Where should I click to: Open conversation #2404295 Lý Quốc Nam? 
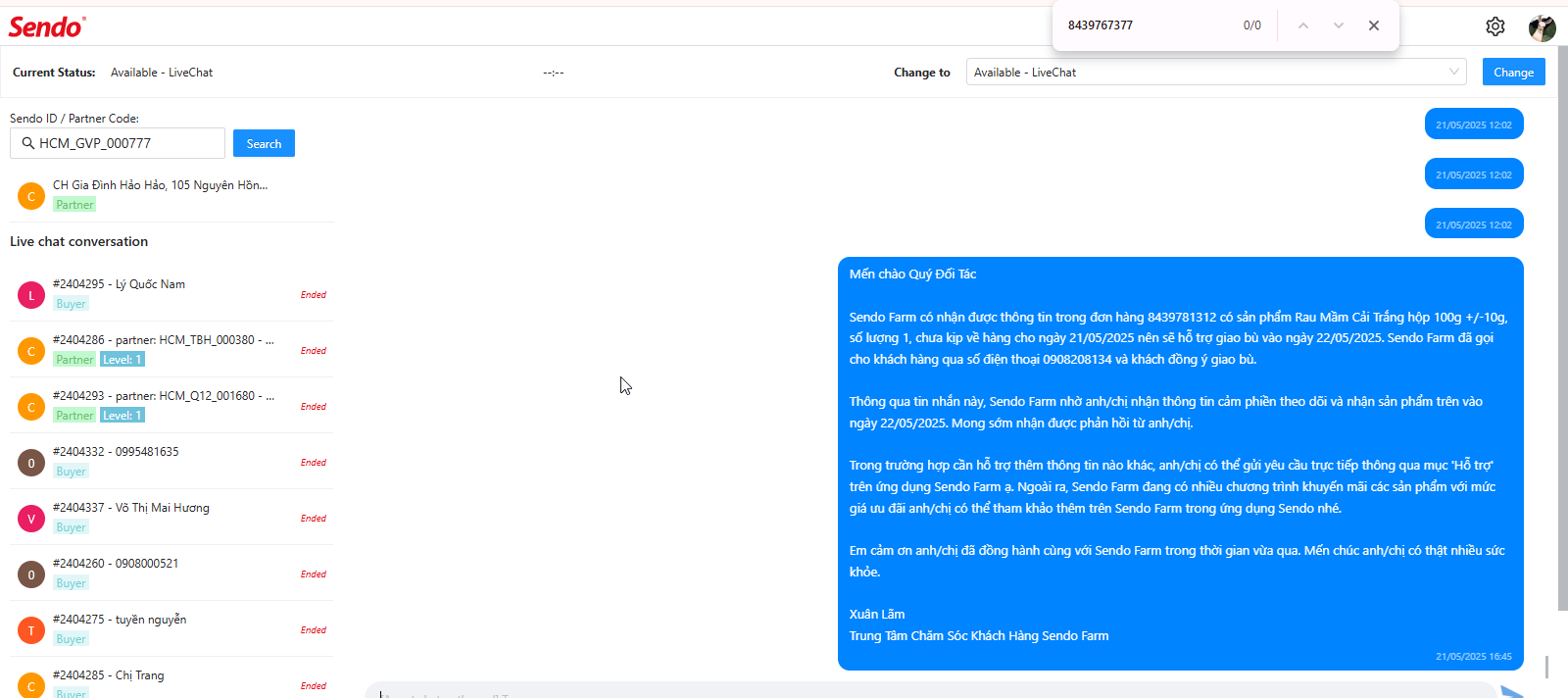171,294
